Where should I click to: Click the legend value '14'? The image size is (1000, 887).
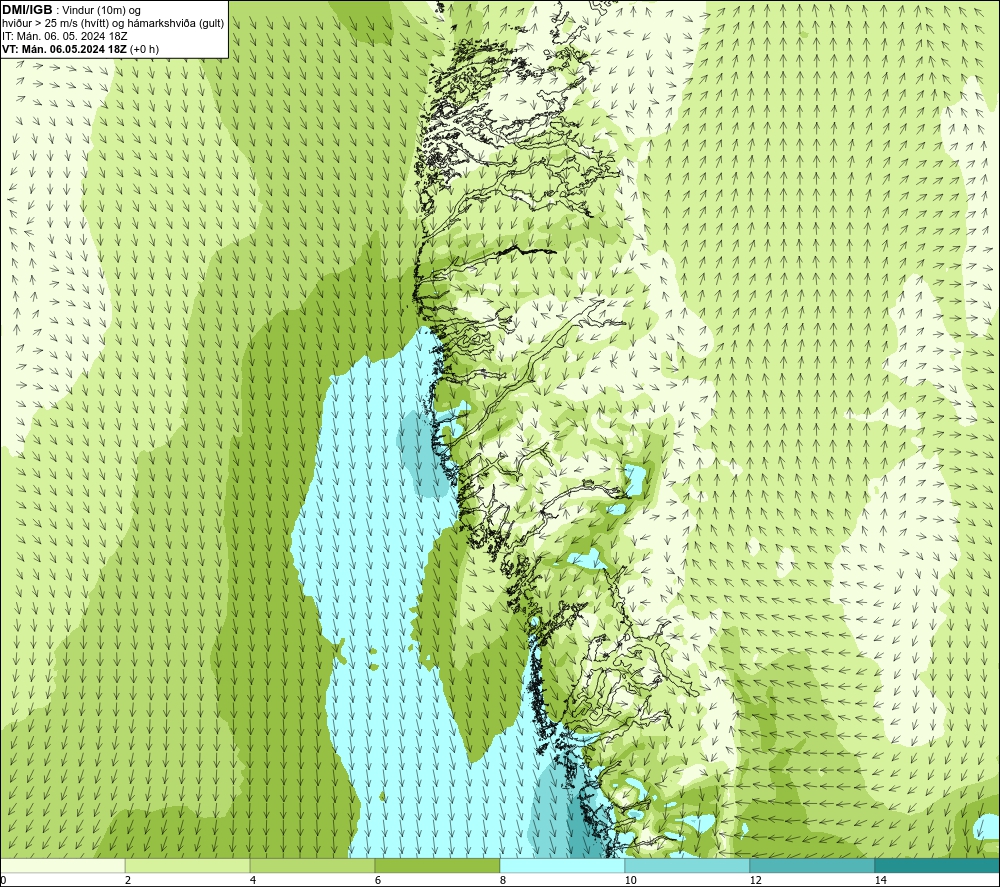[881, 881]
